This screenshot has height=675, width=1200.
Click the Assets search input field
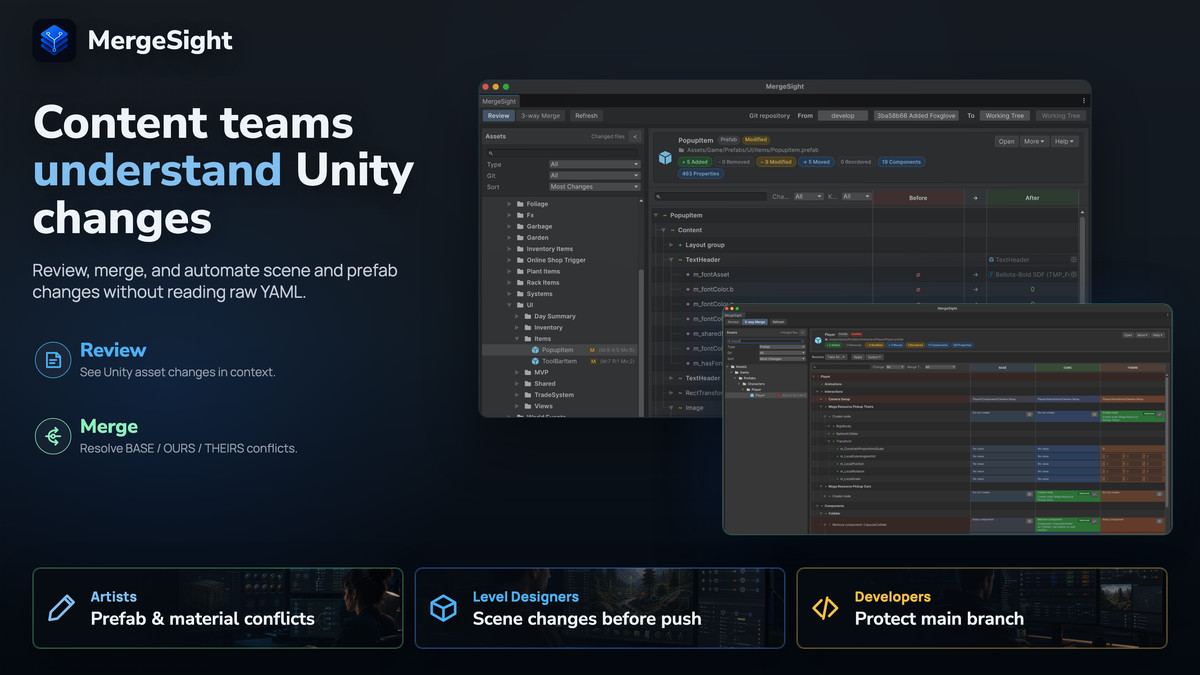[563, 153]
